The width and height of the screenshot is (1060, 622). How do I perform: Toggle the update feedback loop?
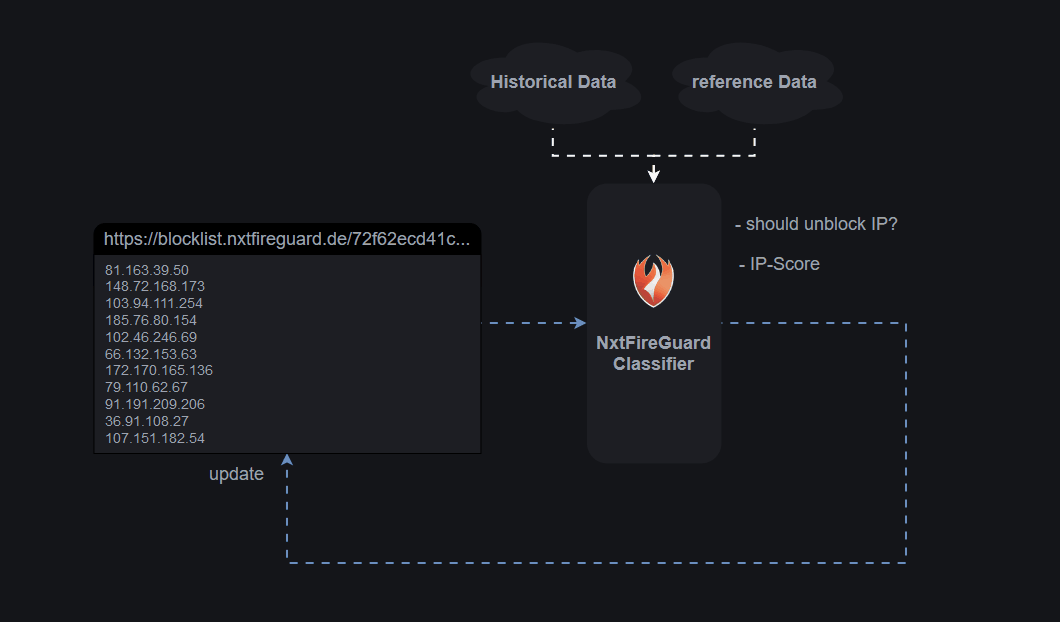600,561
